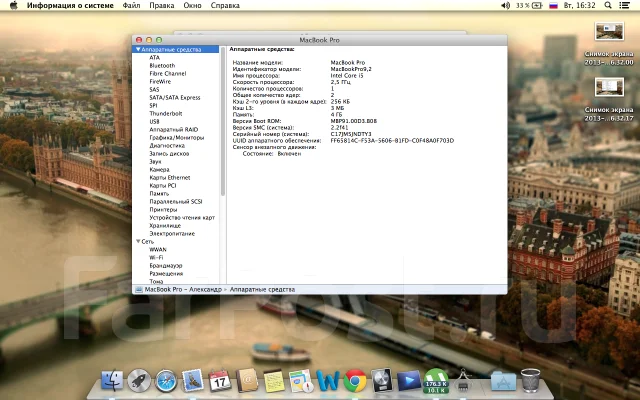Open Spotlight search magnifier
640x400 pixels.
[x=608, y=6]
